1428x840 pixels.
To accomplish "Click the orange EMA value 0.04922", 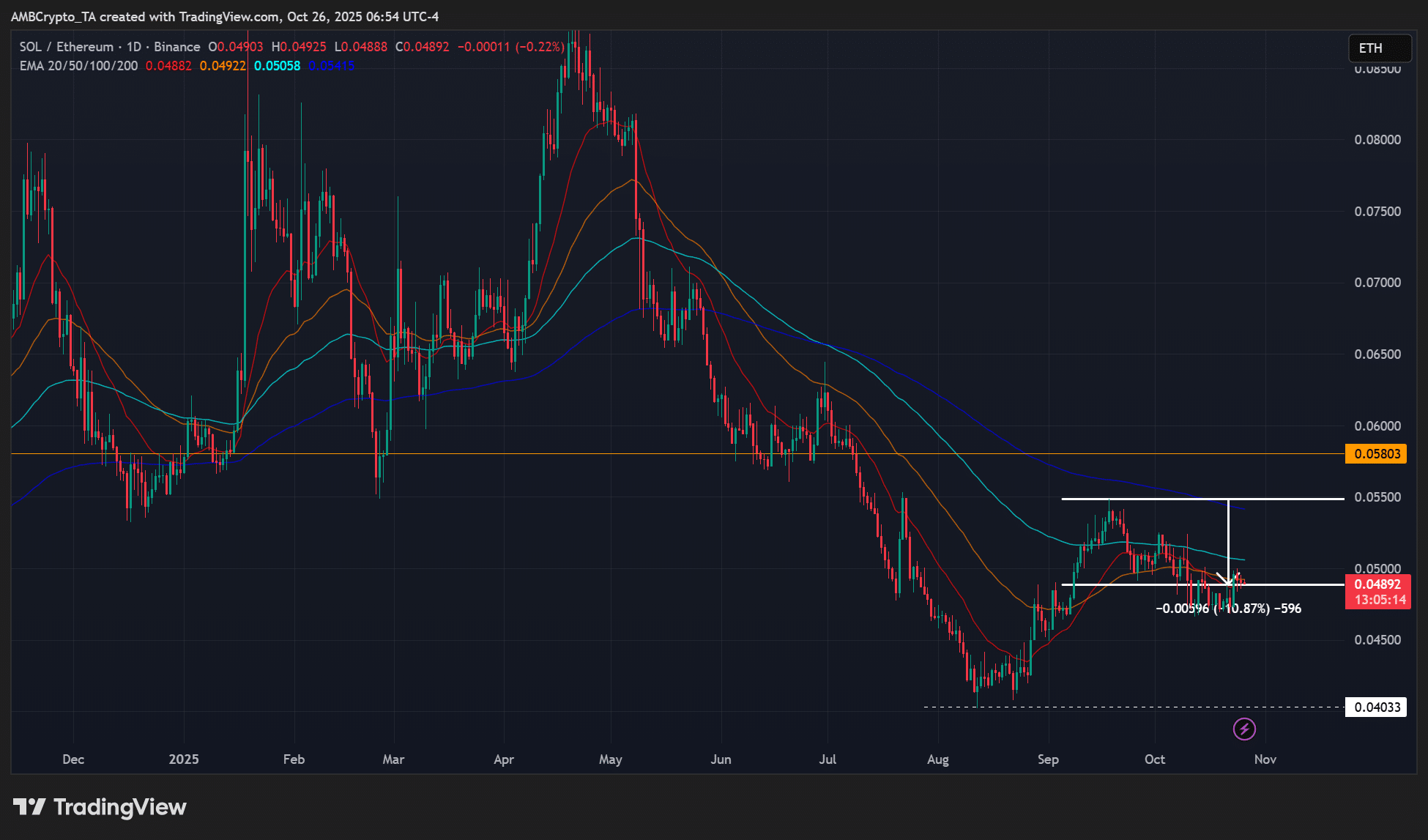I will click(223, 66).
